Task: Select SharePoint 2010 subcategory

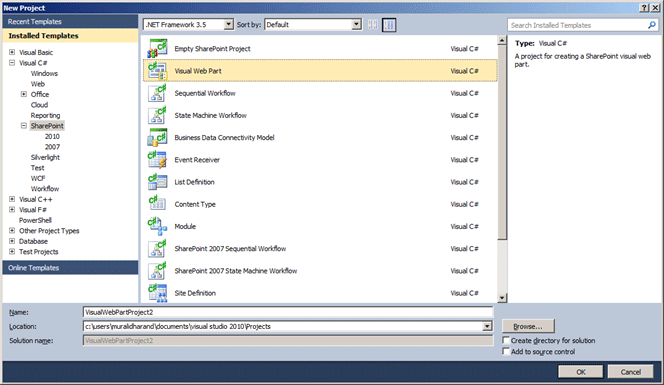Action: point(52,136)
